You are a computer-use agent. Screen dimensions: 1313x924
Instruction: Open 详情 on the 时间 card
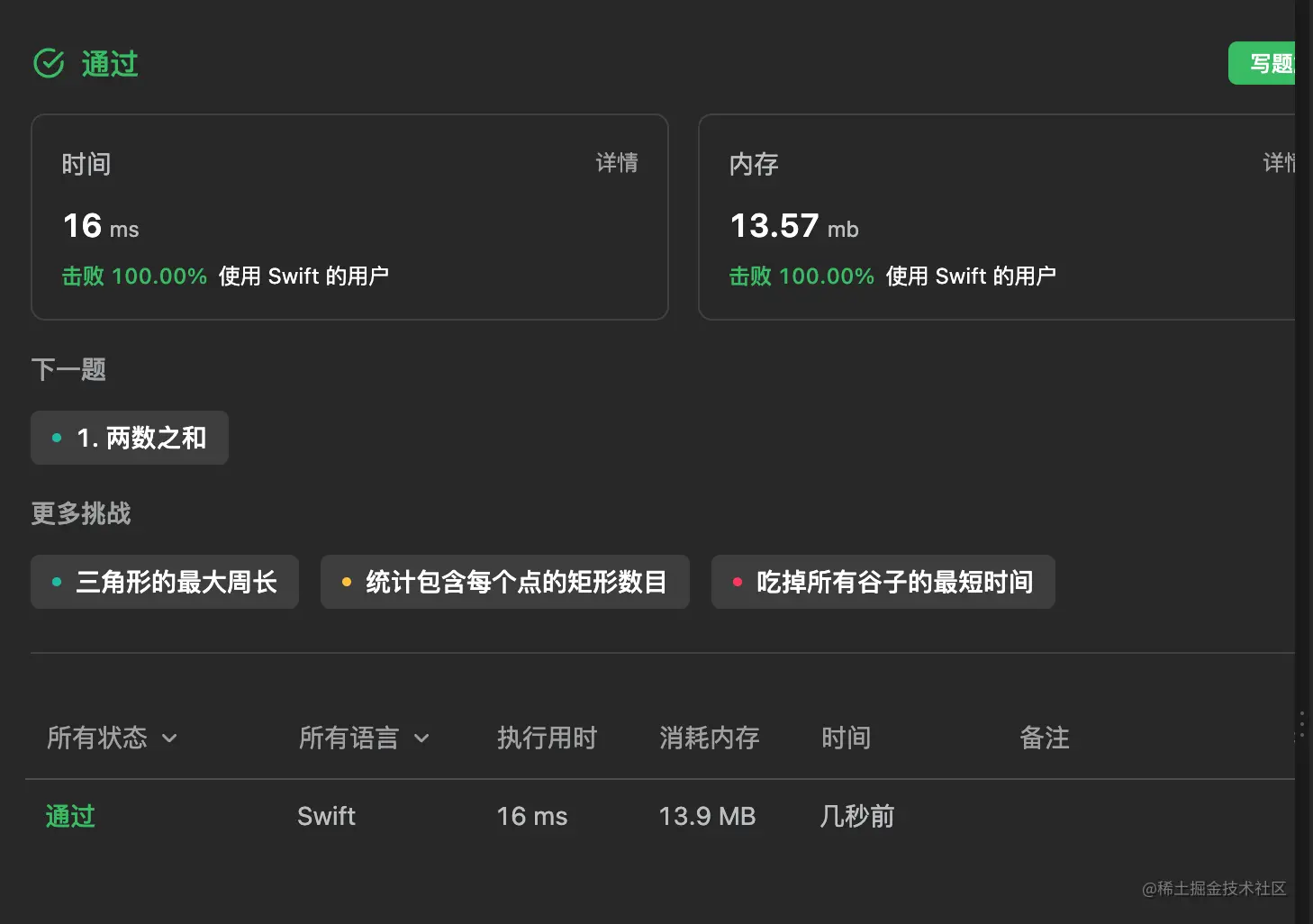click(617, 163)
